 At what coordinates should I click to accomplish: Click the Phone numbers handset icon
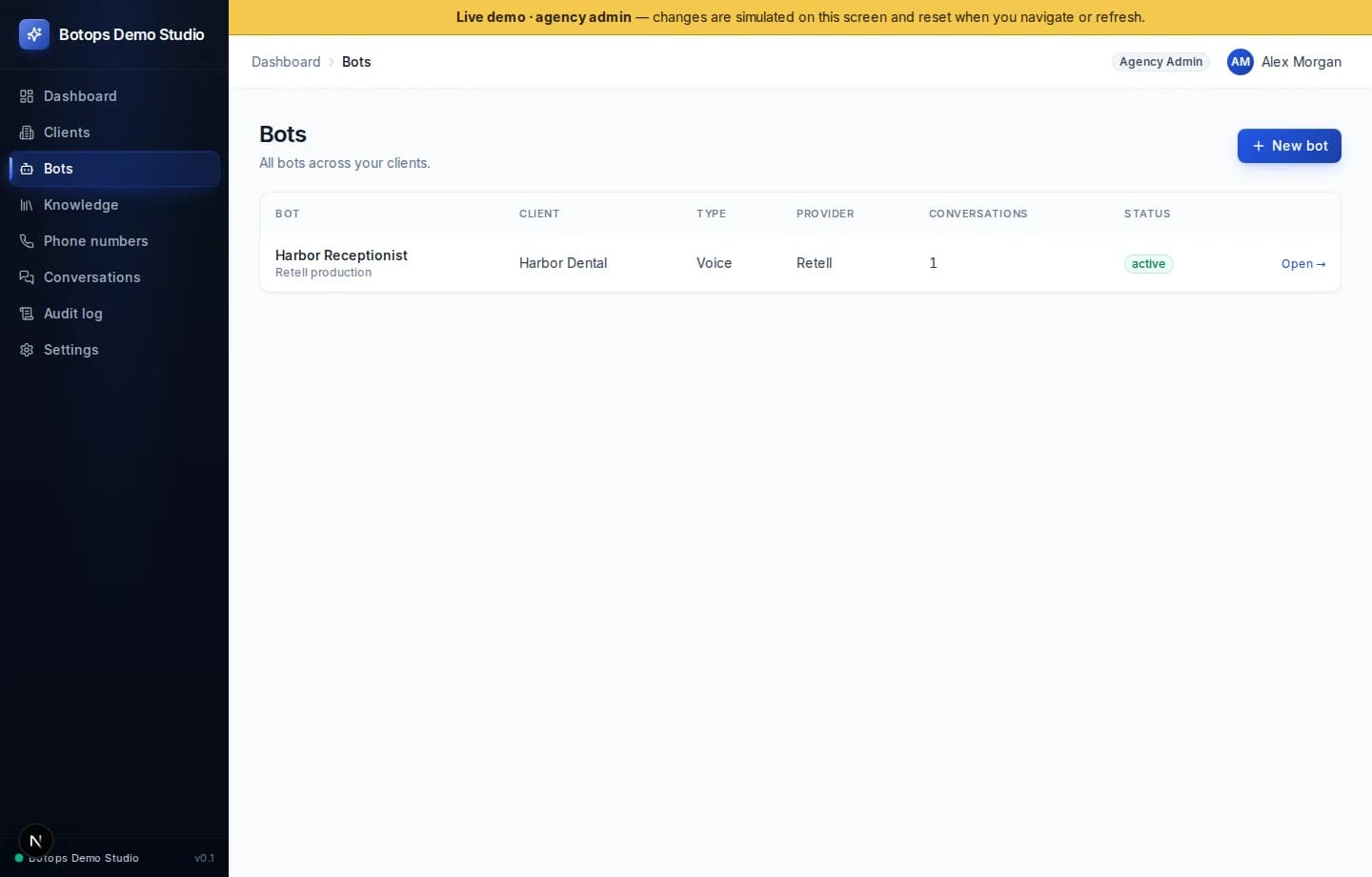tap(27, 241)
